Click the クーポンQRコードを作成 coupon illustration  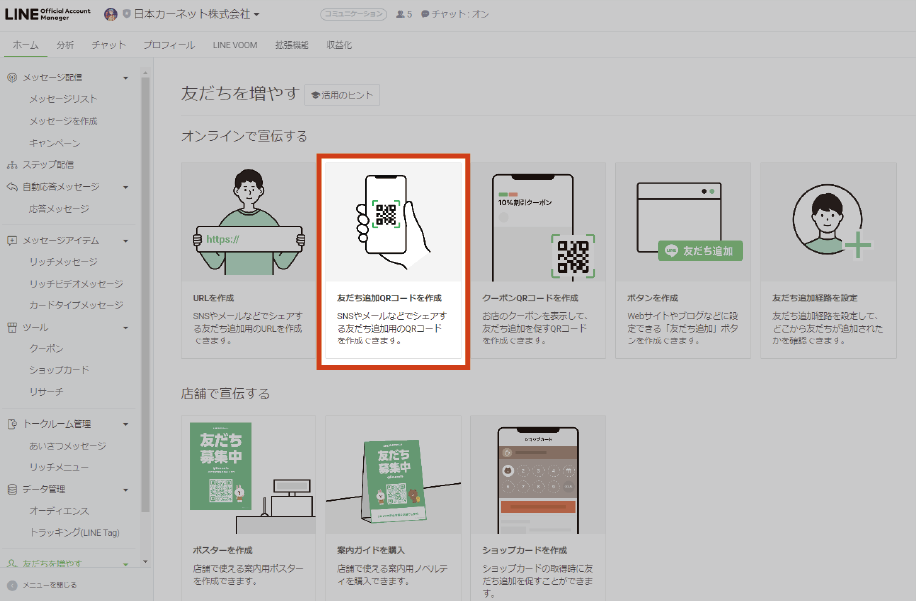tap(538, 222)
